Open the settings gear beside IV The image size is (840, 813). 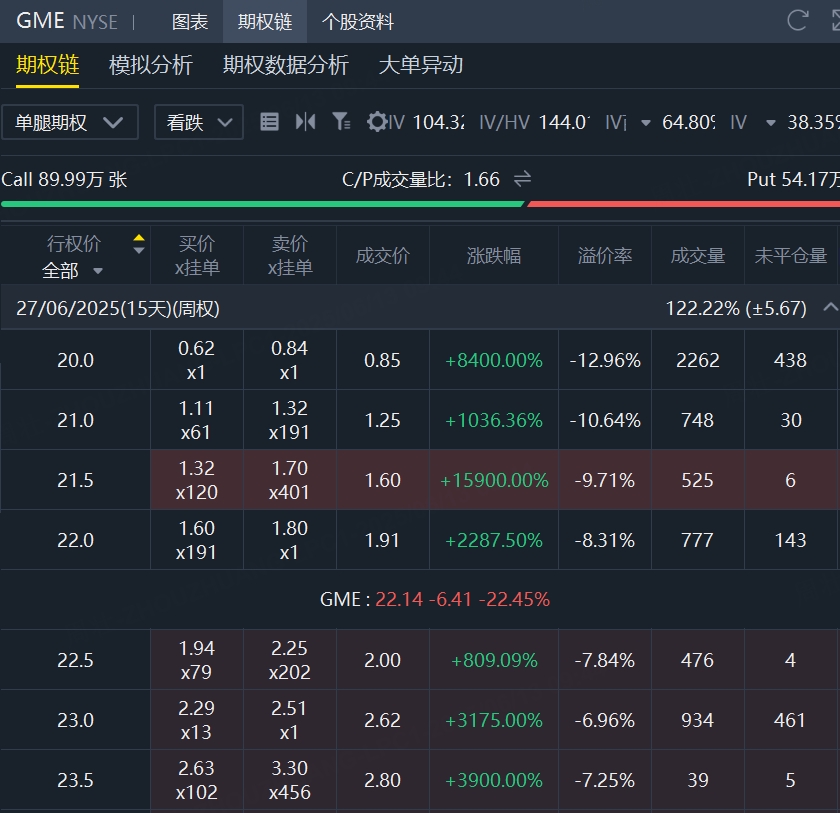[377, 122]
